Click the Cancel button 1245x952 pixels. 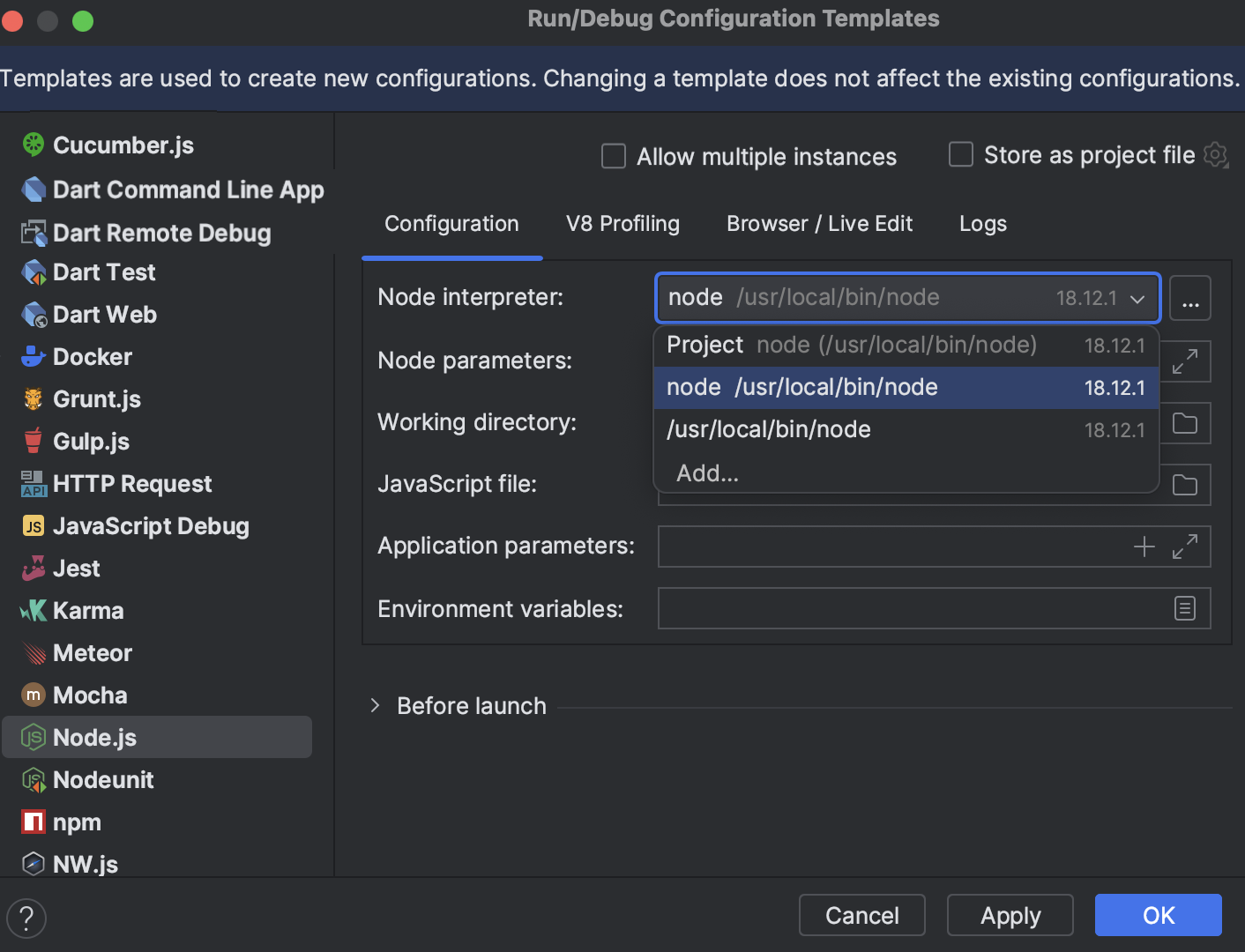[x=861, y=915]
